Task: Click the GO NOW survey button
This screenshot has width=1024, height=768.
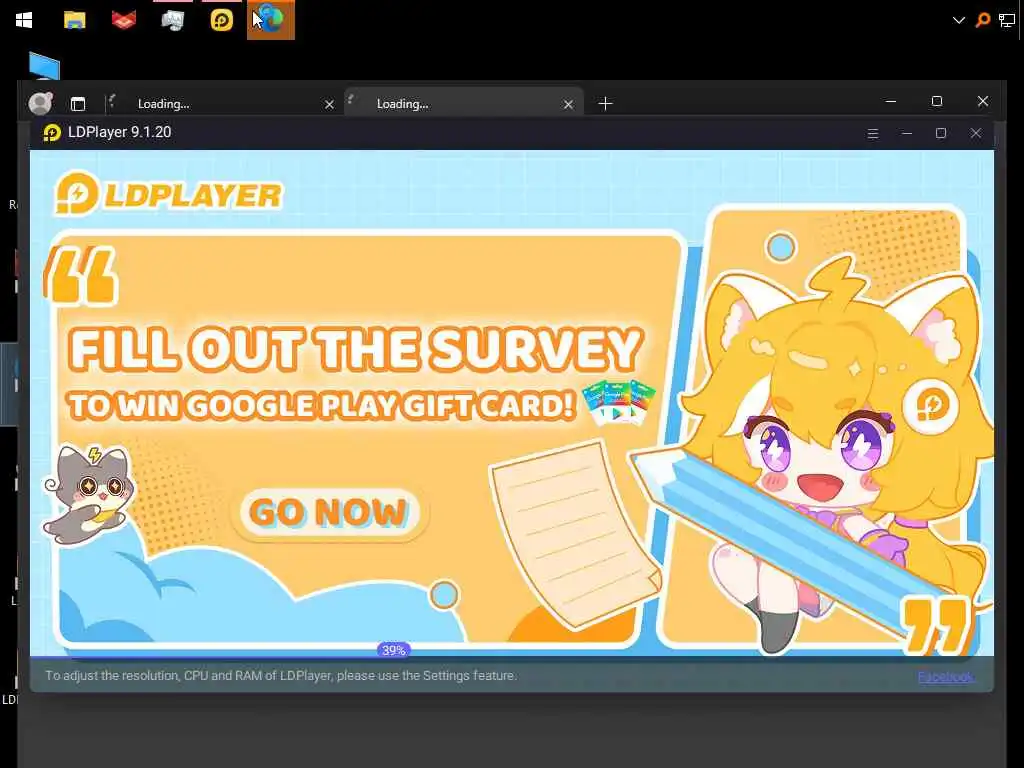Action: 328,512
